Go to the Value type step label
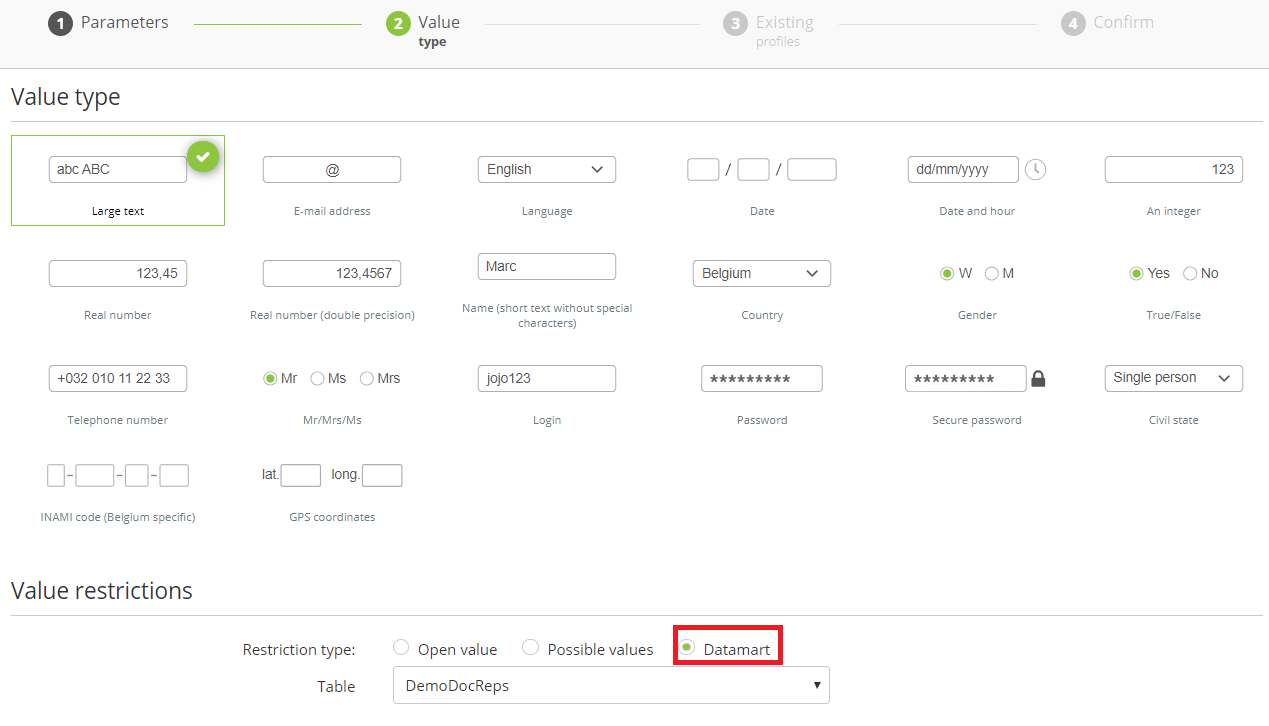The width and height of the screenshot is (1269, 726). [438, 23]
